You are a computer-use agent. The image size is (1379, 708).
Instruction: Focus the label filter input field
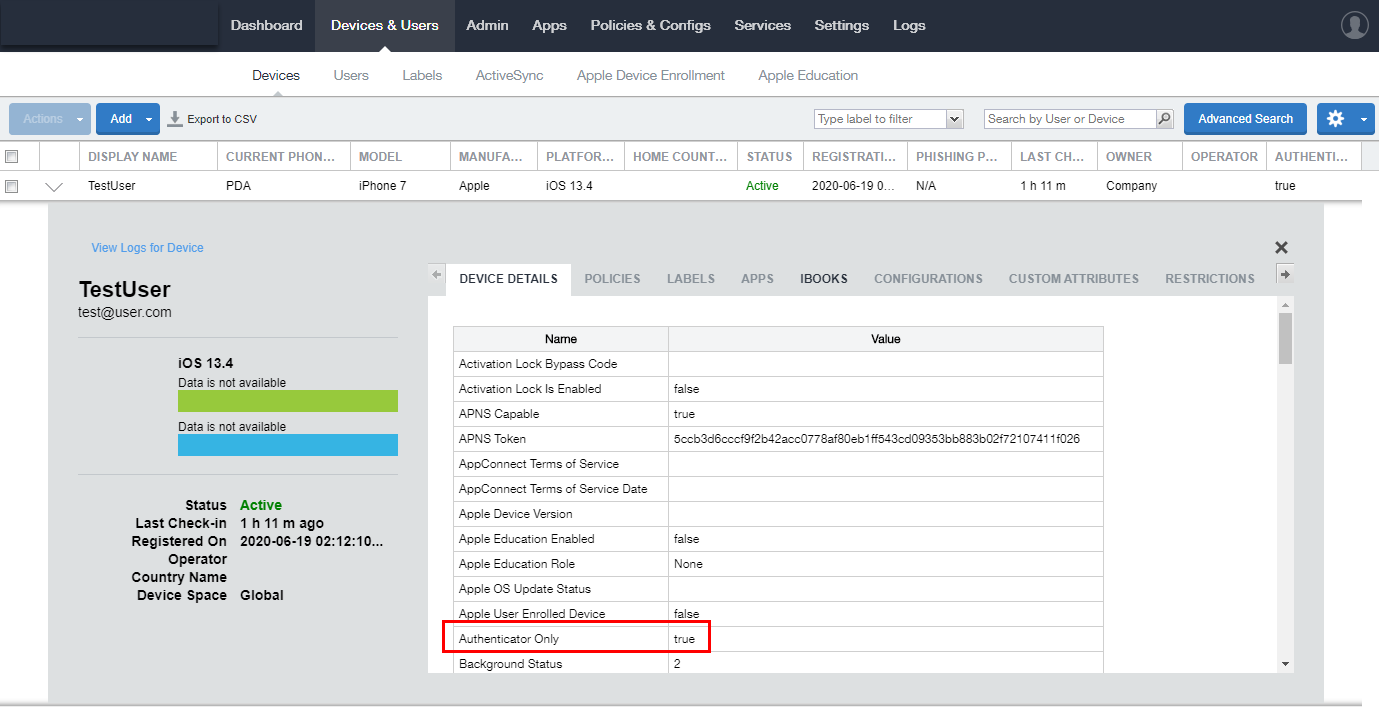tap(879, 119)
